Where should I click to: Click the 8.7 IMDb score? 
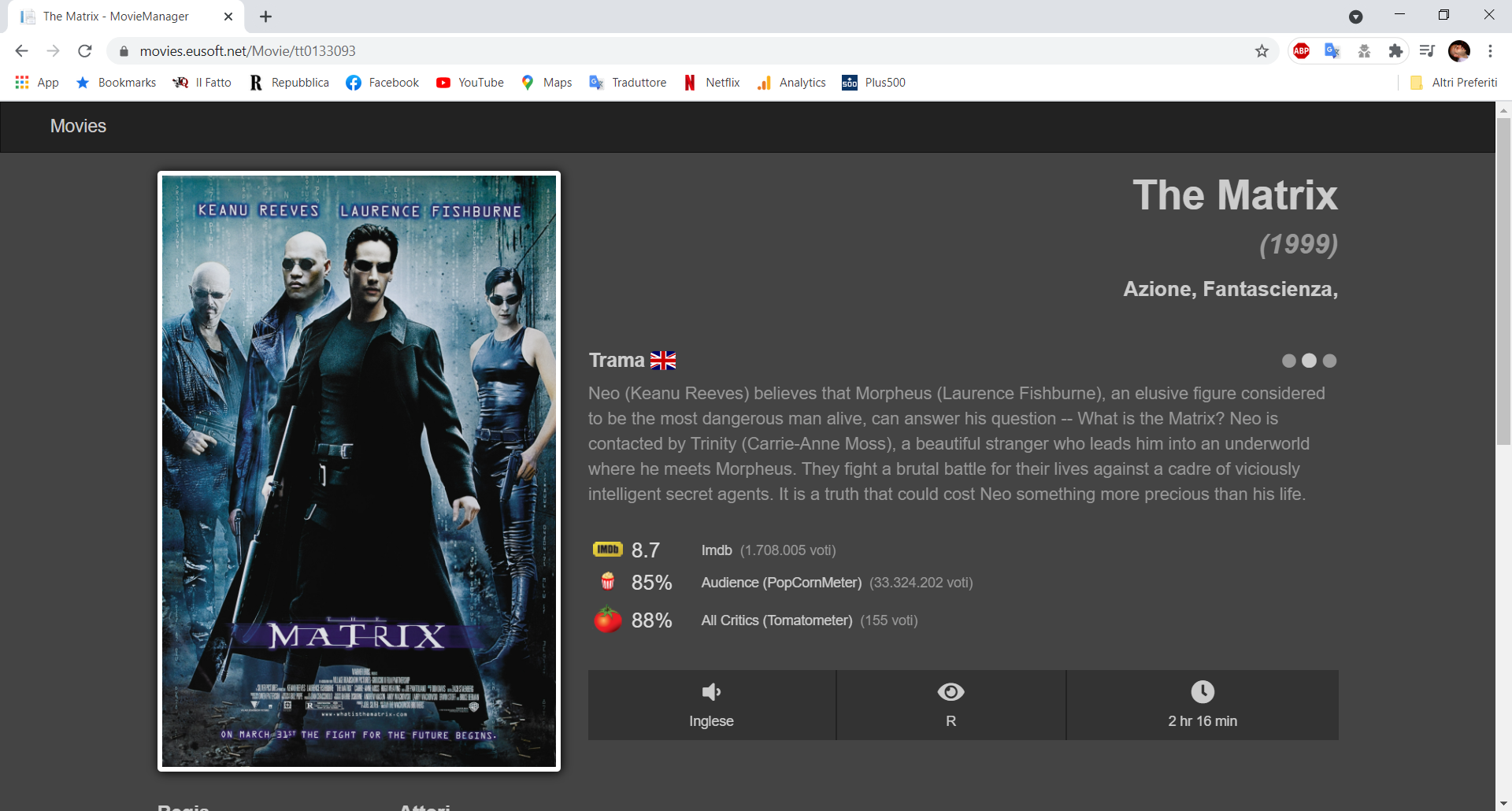click(646, 550)
